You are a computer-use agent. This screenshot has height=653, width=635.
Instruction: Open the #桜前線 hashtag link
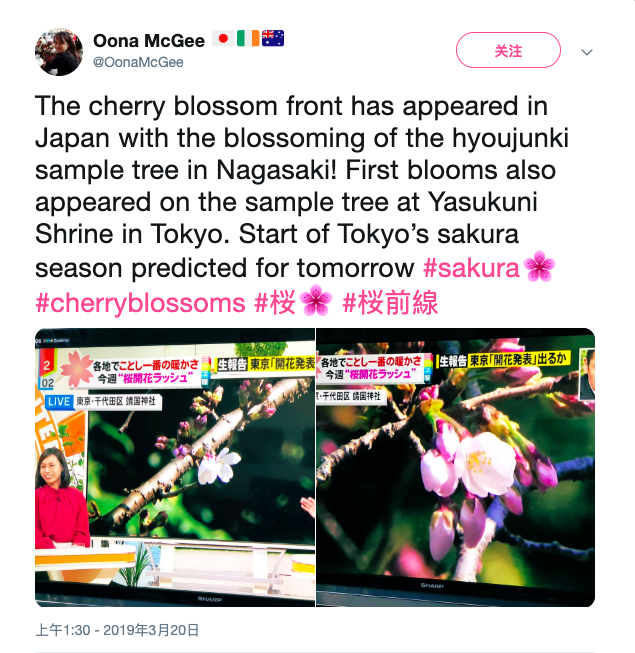click(390, 302)
